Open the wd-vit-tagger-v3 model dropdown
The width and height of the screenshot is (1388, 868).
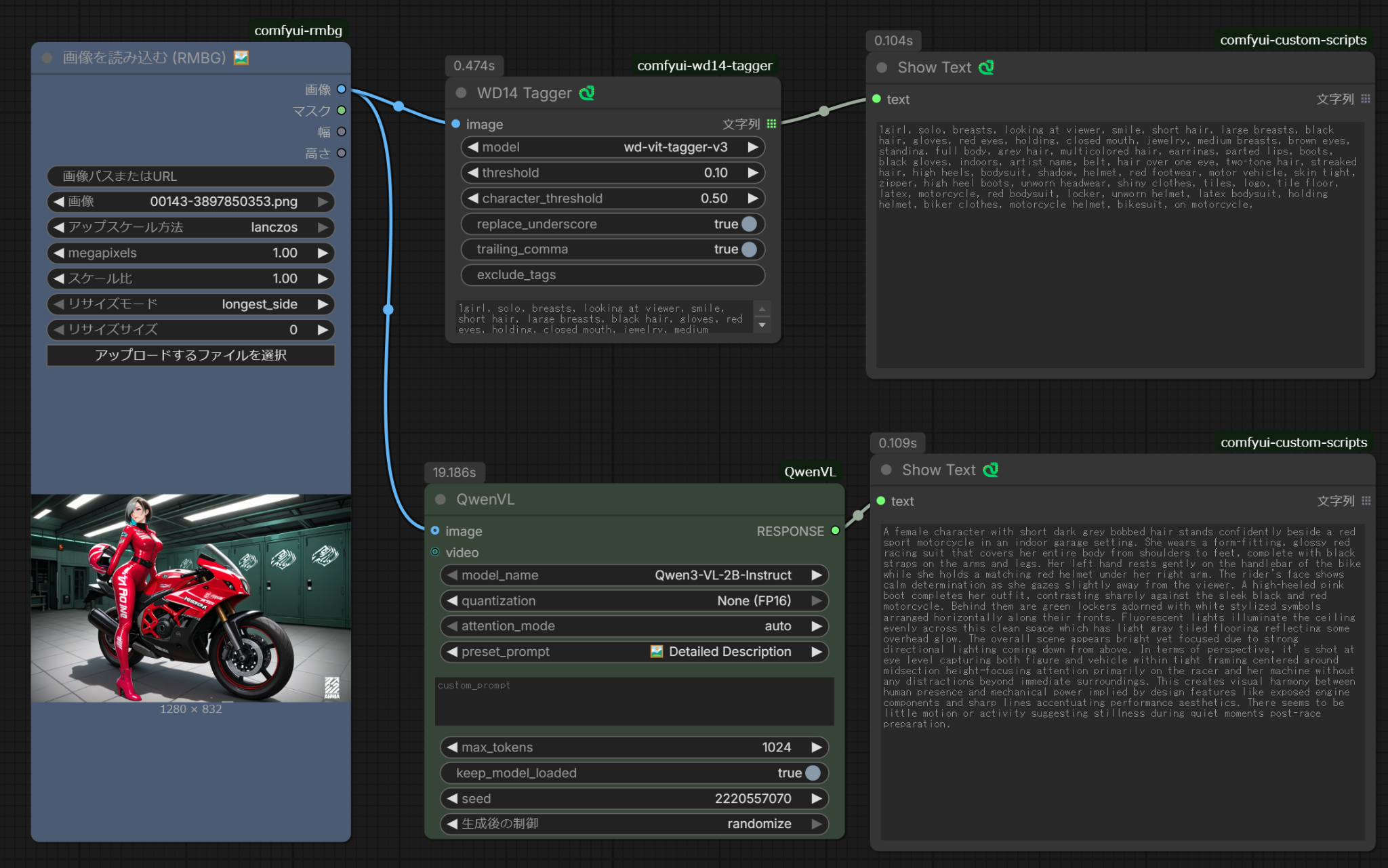(x=675, y=147)
